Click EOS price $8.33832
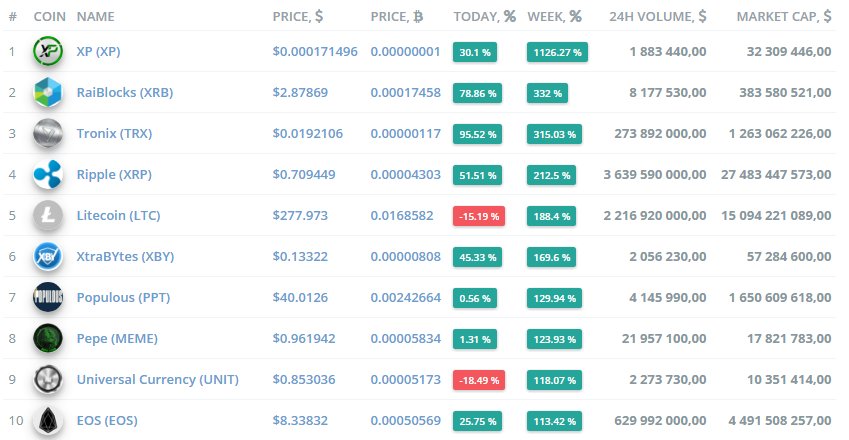This screenshot has width=849, height=440. click(300, 421)
